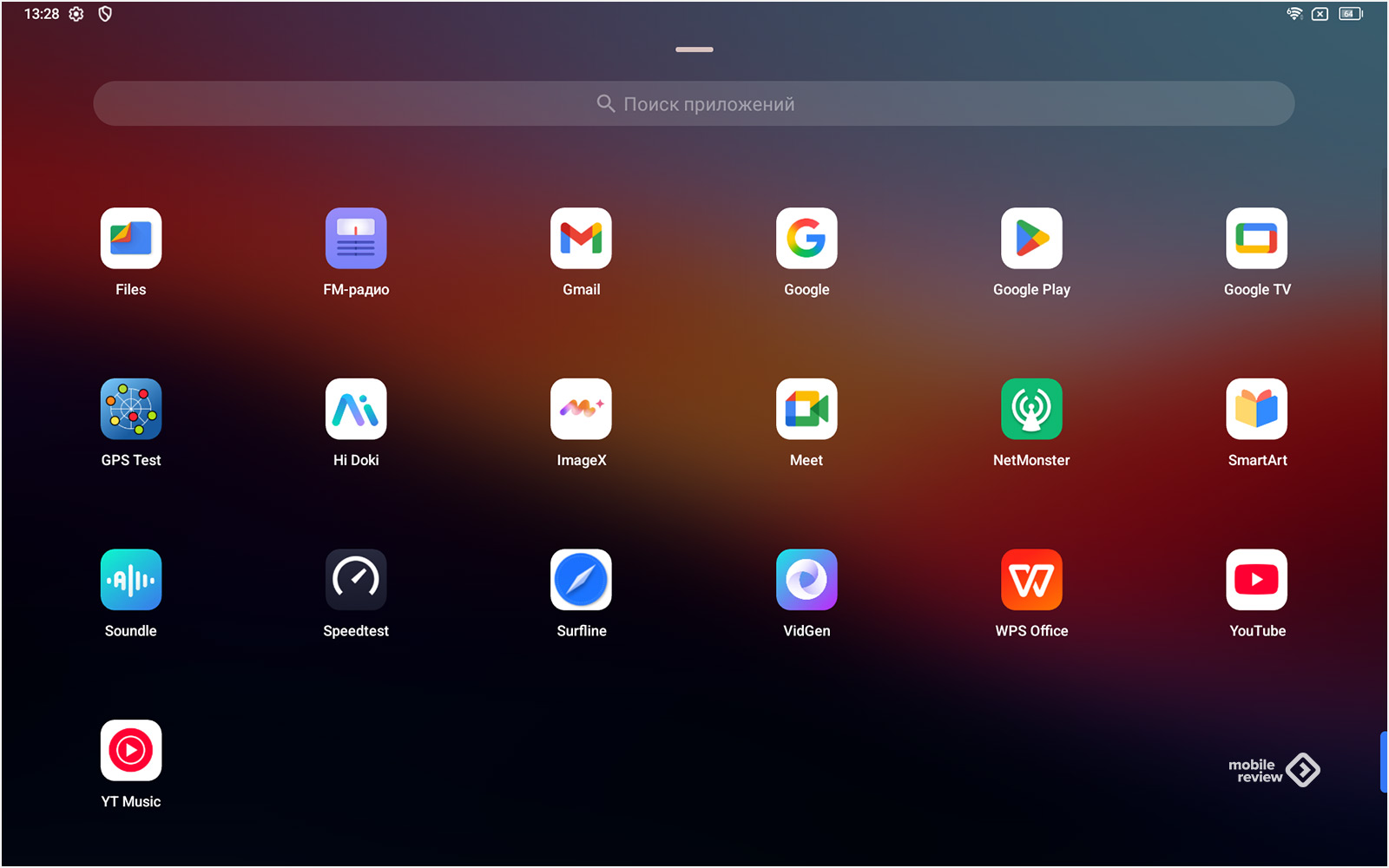Image resolution: width=1389 pixels, height=868 pixels.
Task: Launch YT Music app
Action: (x=131, y=751)
